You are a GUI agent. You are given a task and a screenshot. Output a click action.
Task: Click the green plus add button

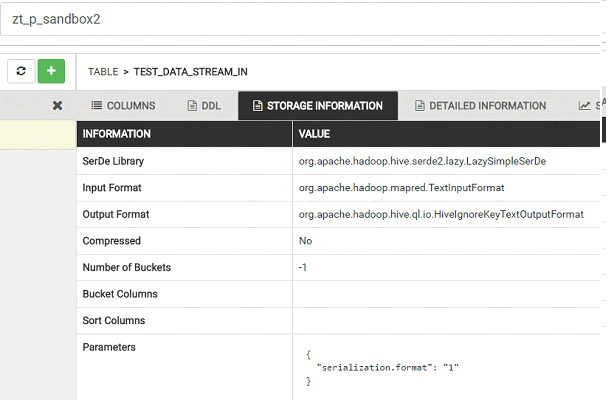pyautogui.click(x=51, y=71)
